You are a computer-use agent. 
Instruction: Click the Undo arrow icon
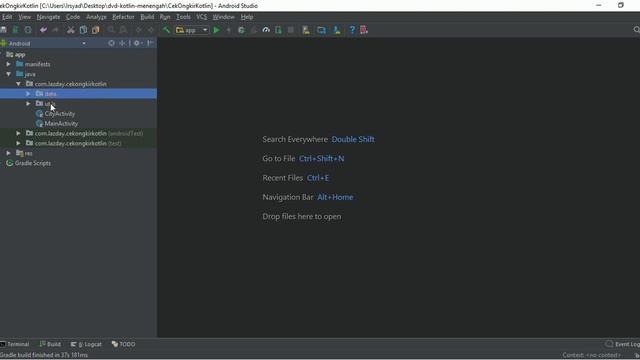click(x=43, y=30)
